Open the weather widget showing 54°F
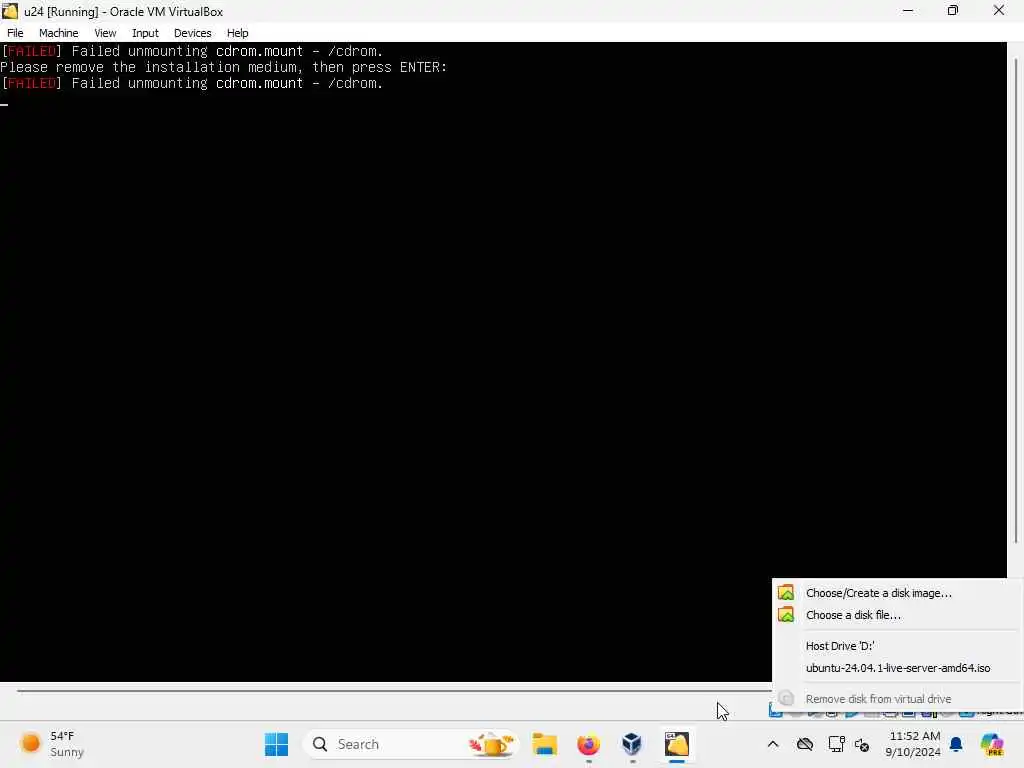Screen dimensions: 1024x768 [x=52, y=744]
